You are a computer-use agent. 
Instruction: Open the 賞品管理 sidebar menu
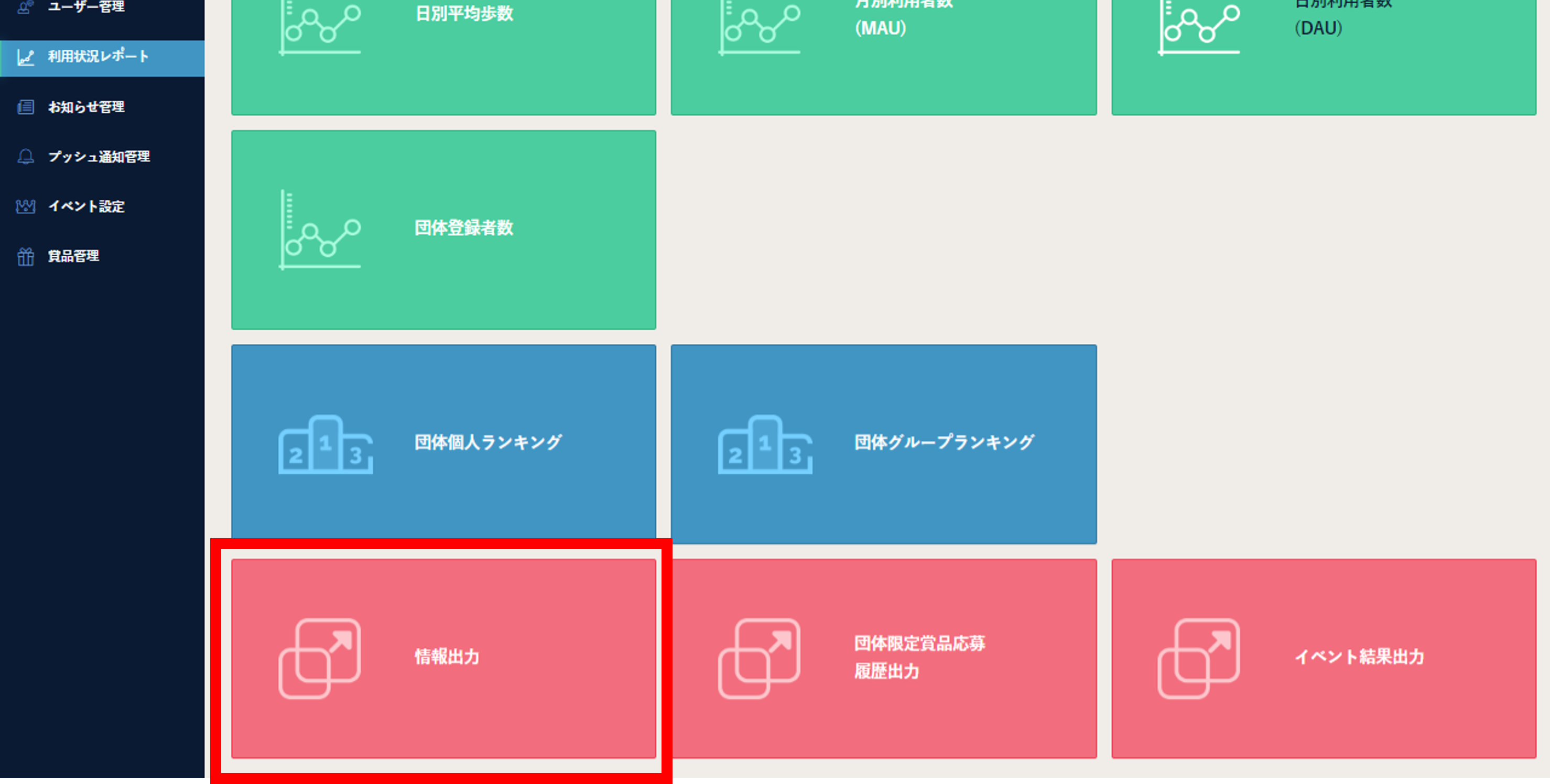(x=73, y=256)
